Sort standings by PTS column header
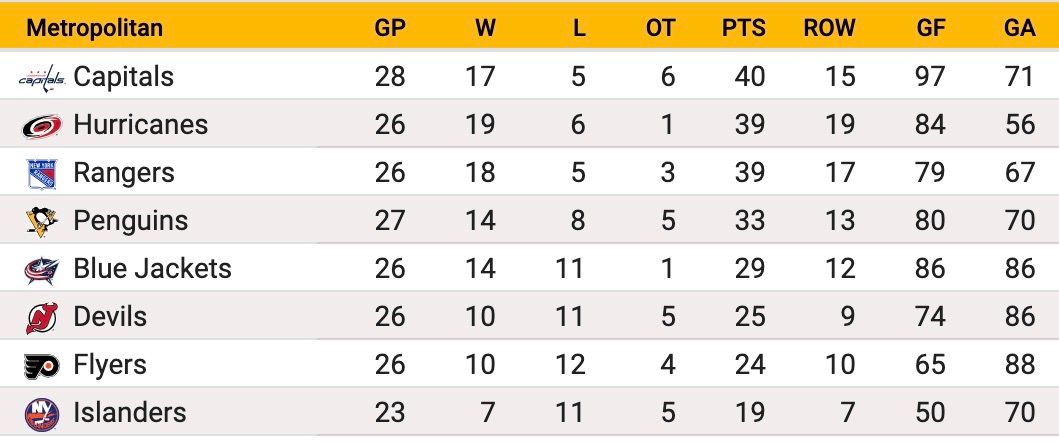1059x445 pixels. point(744,28)
